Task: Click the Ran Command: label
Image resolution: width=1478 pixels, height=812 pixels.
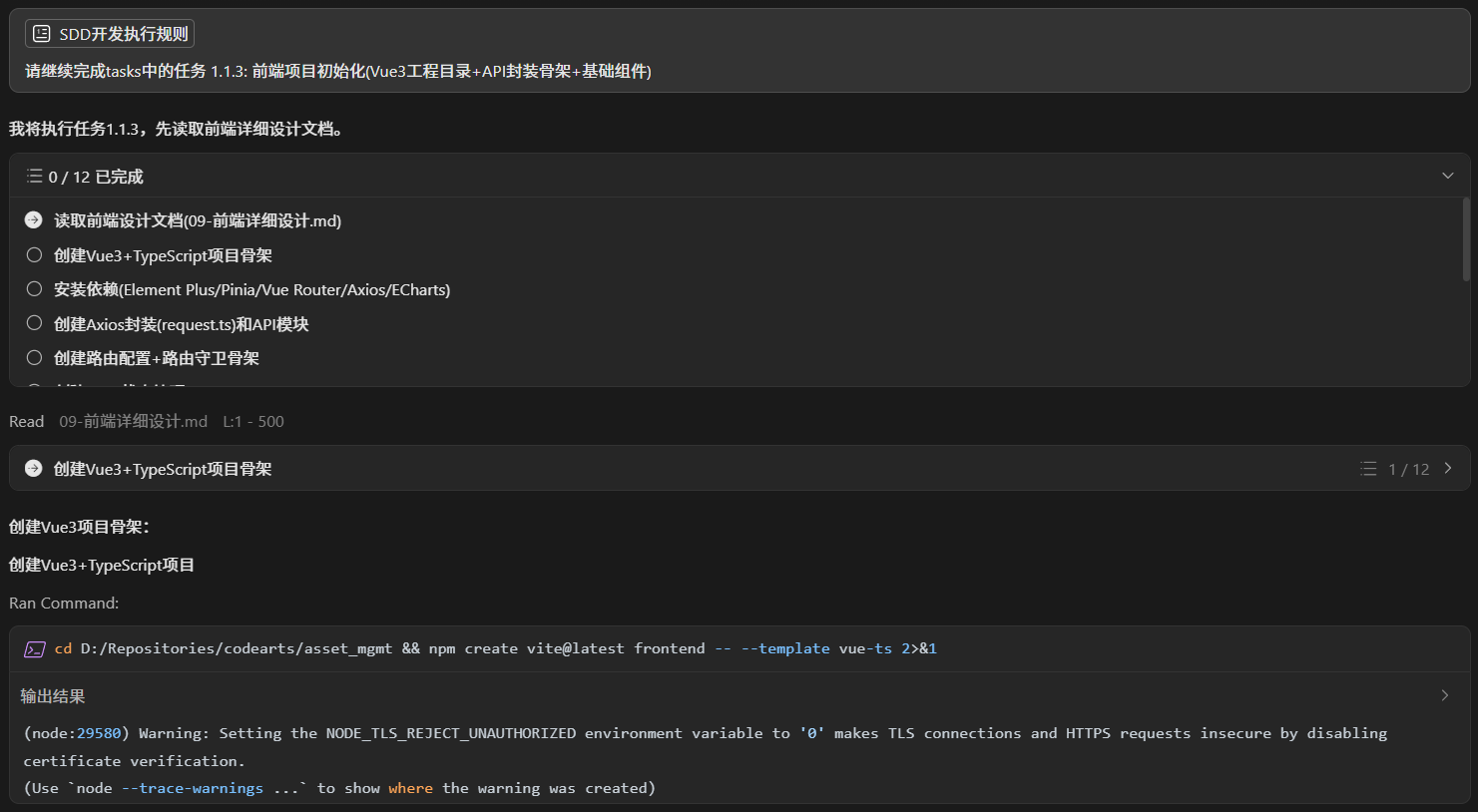Action: (64, 604)
